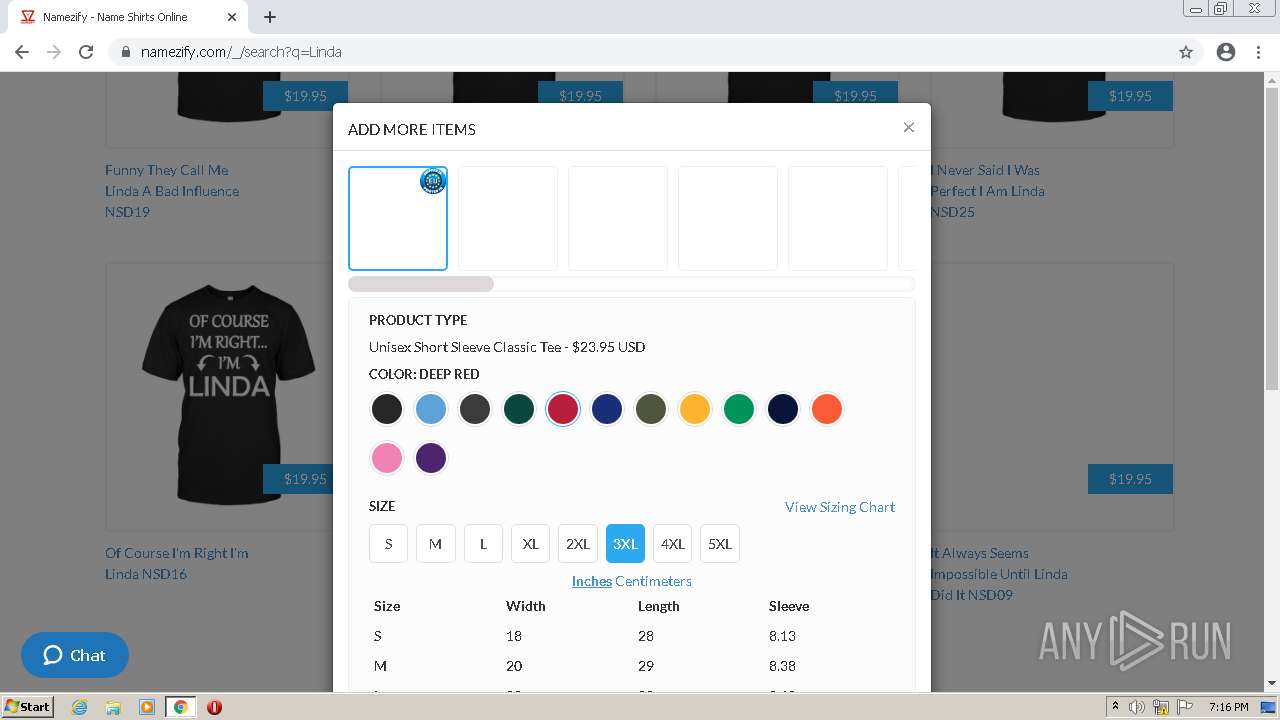Select size XL
This screenshot has width=1280, height=720.
[x=531, y=544]
